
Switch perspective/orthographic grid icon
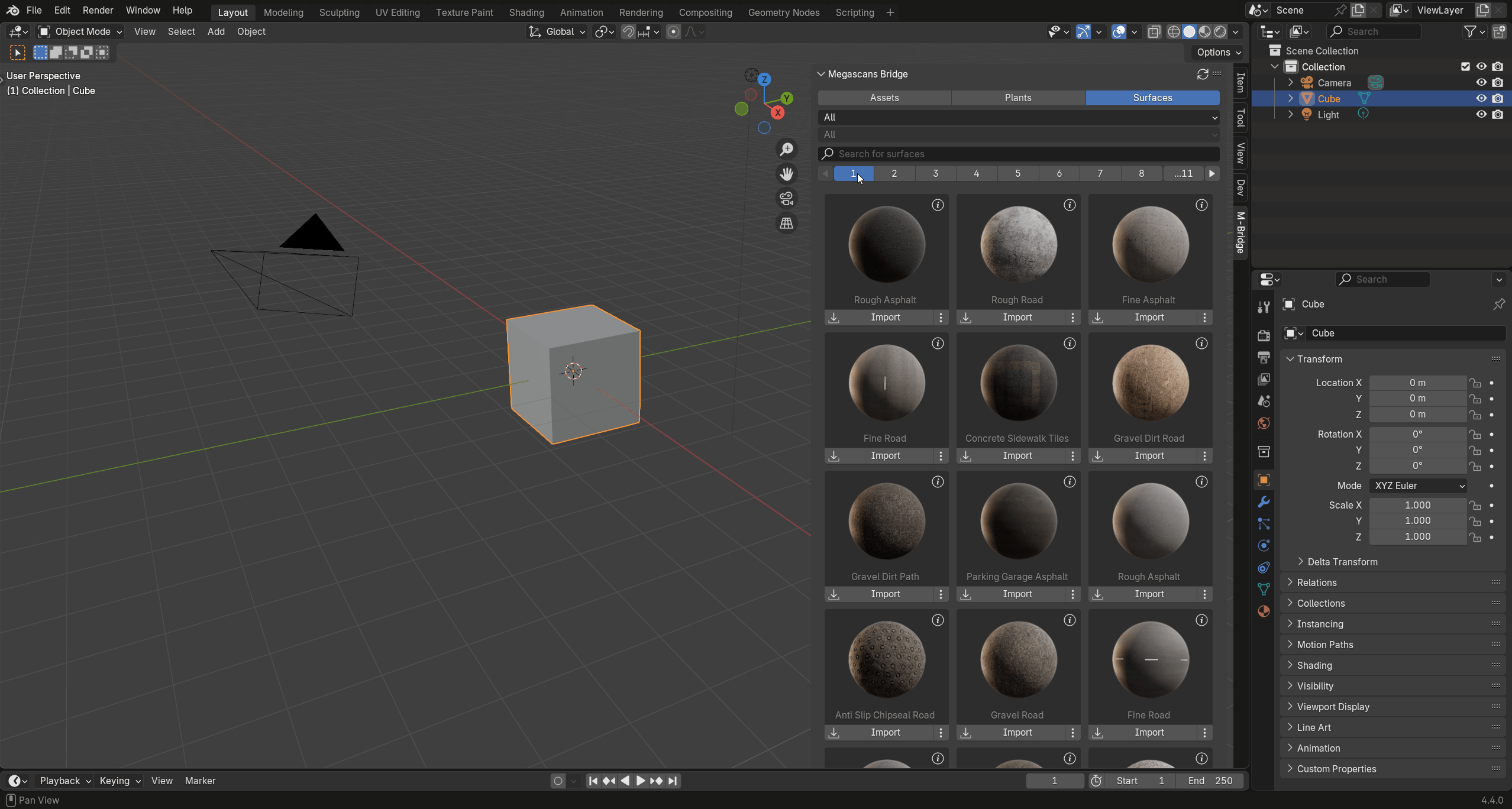pyautogui.click(x=786, y=224)
